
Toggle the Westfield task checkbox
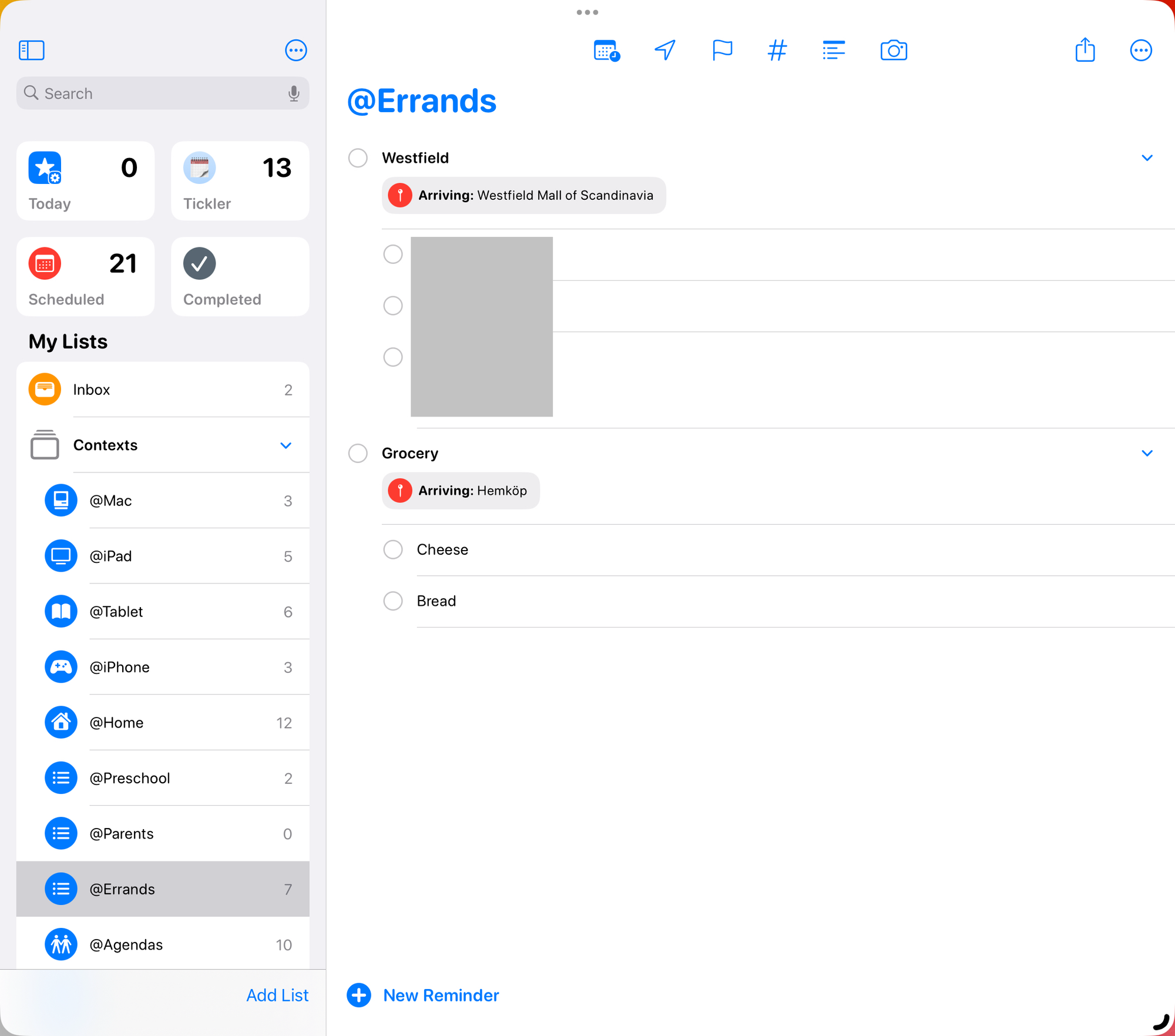click(x=358, y=157)
